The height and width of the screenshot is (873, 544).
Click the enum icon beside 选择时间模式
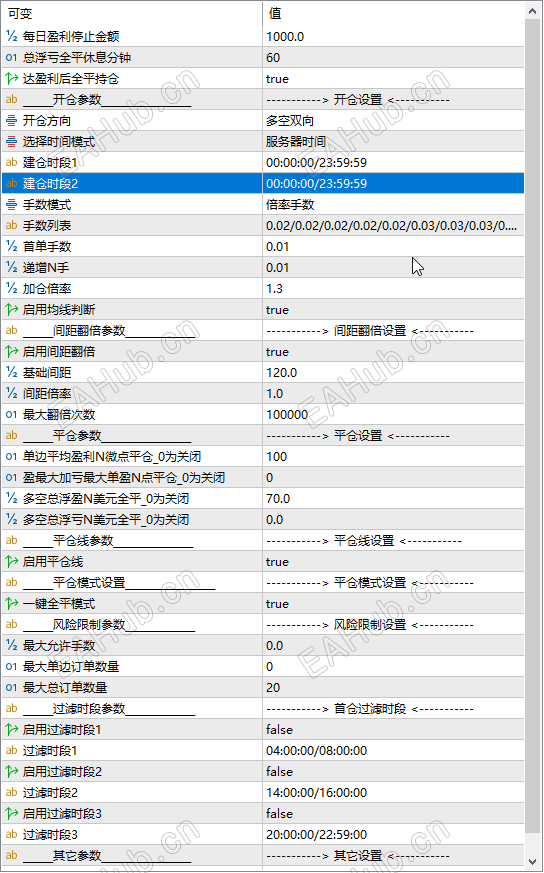[x=11, y=141]
